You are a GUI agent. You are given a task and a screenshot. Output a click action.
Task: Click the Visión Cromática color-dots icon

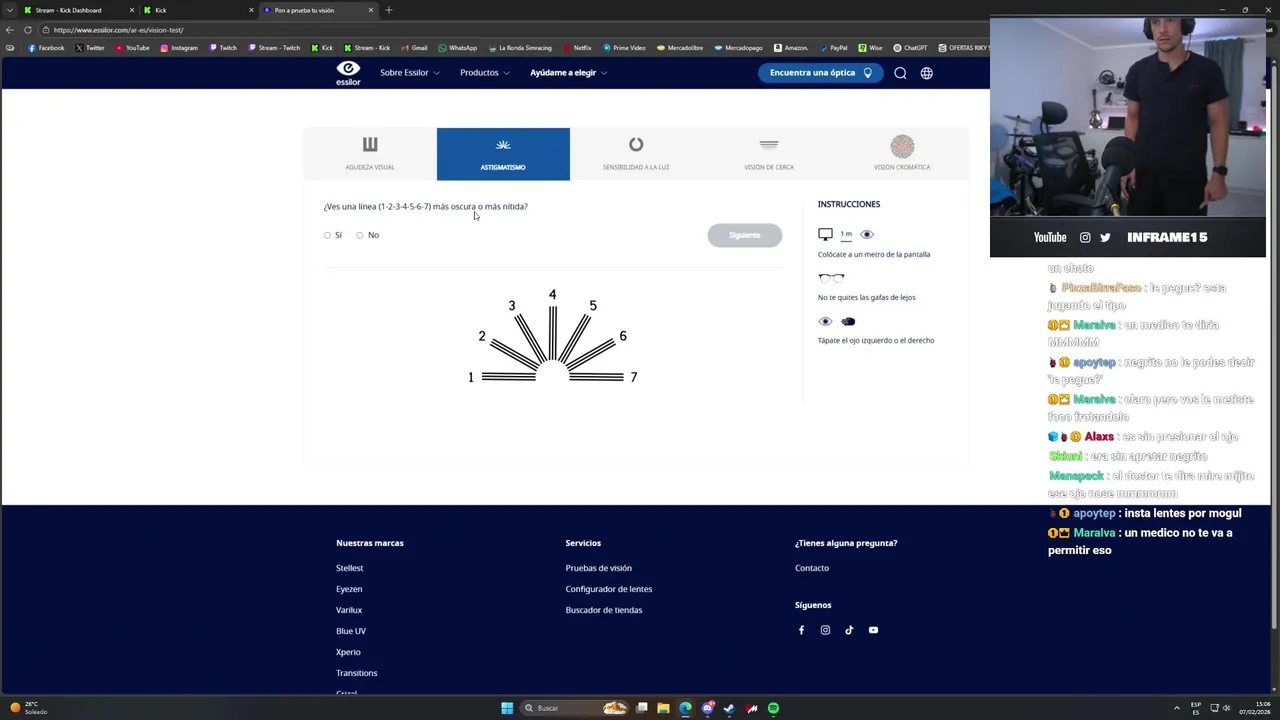coord(902,146)
